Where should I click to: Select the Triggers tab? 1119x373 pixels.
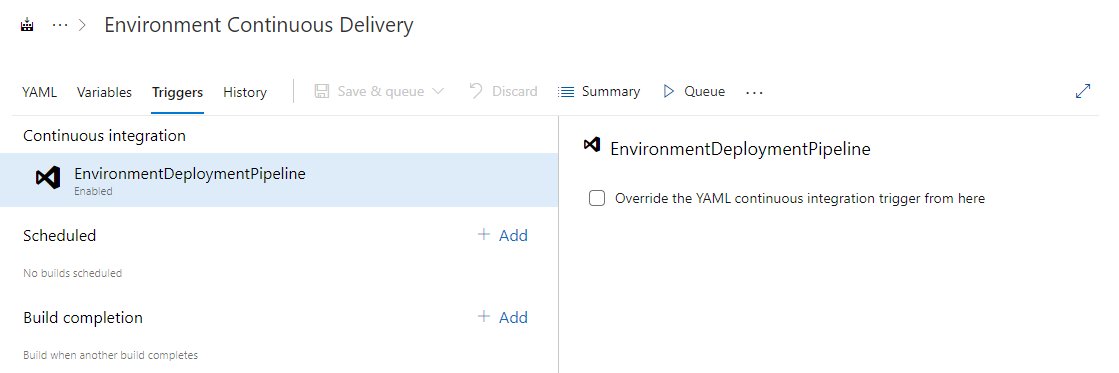[177, 92]
